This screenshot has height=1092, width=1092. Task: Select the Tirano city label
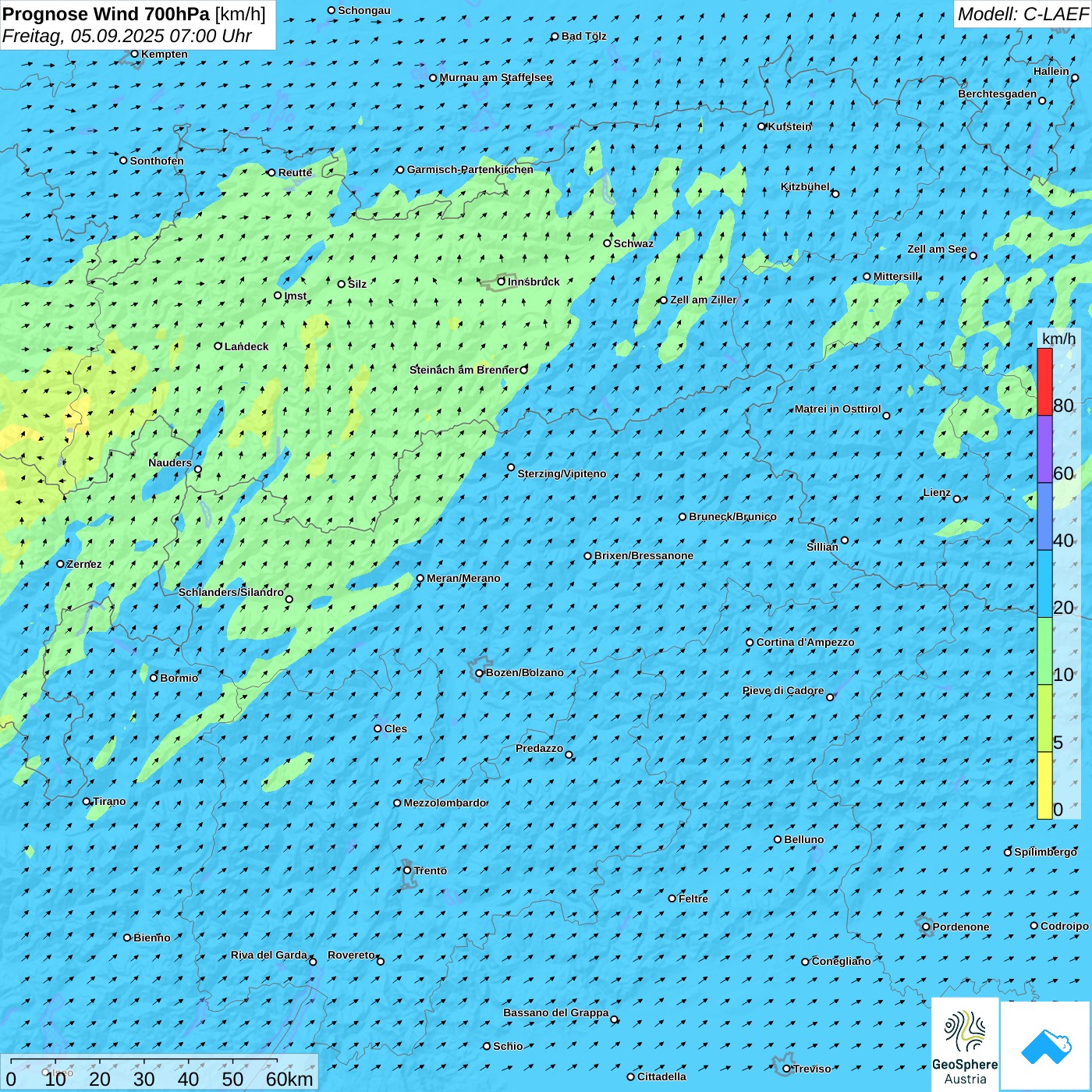pyautogui.click(x=109, y=801)
